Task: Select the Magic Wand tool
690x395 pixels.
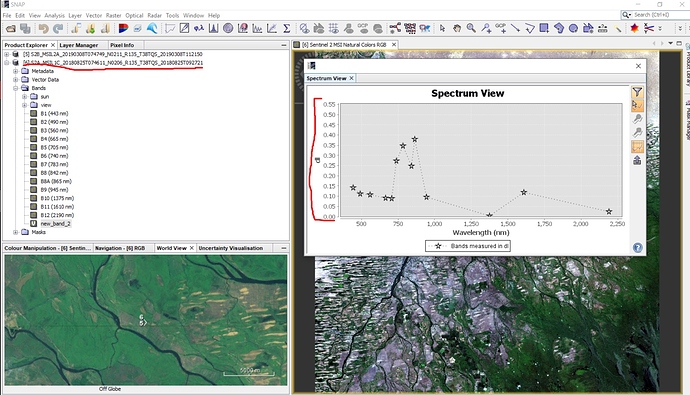Action: click(618, 29)
